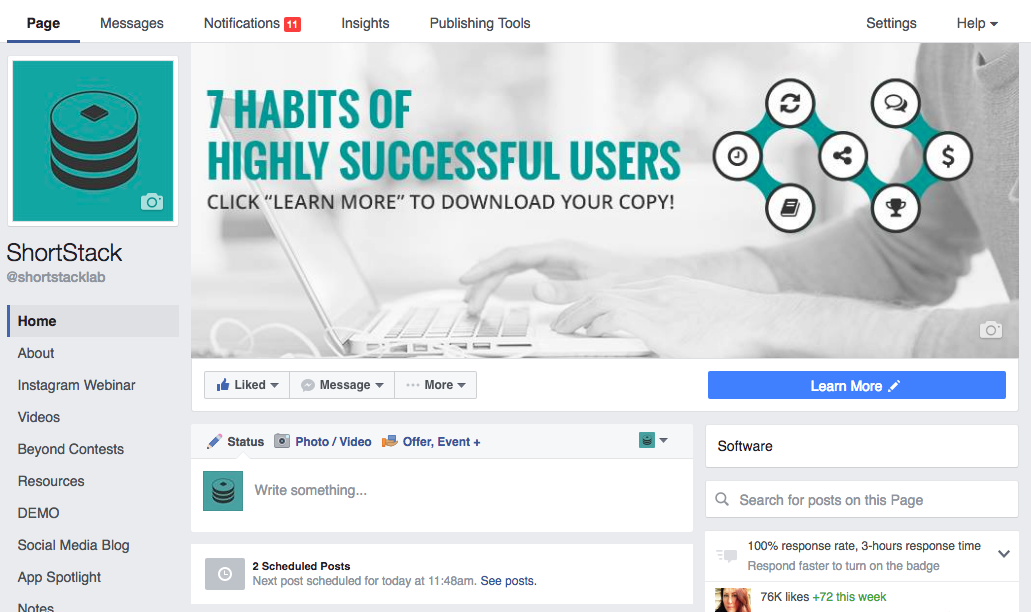Click the search magnifier icon

point(722,500)
